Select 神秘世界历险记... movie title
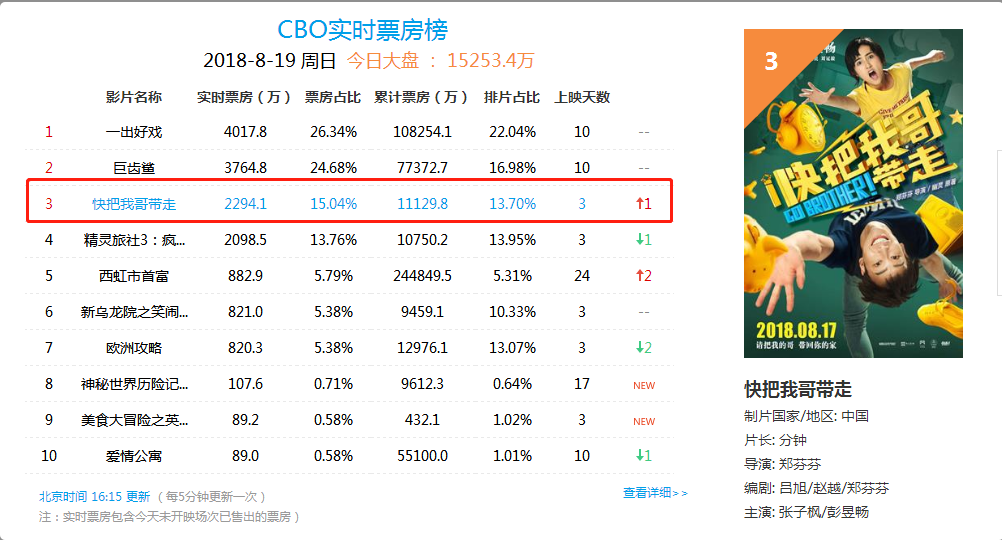The image size is (1002, 540). (134, 384)
